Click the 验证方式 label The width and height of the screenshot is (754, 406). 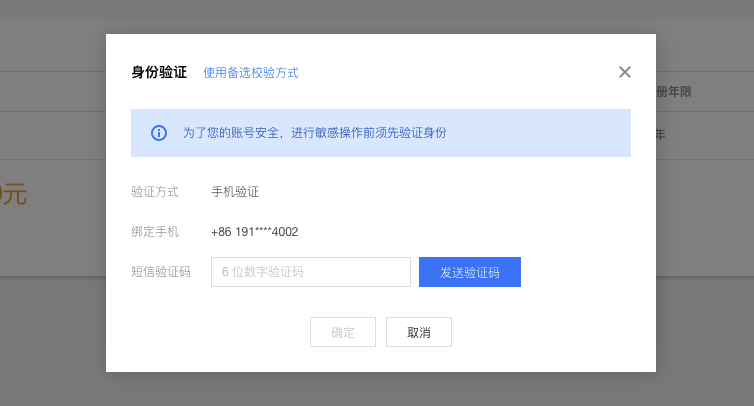155,192
